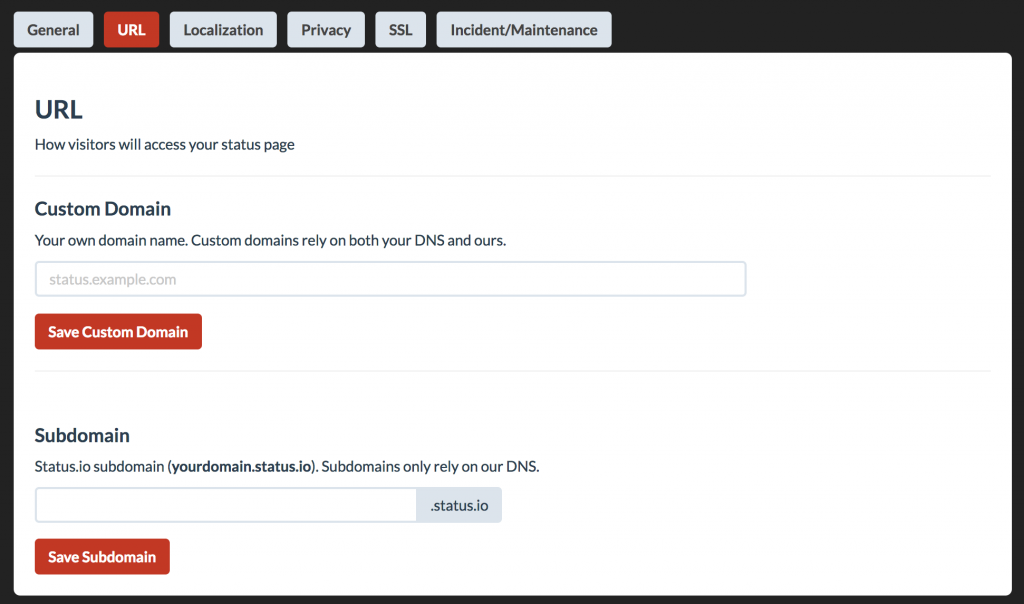The image size is (1024, 604).
Task: Select the currently active URL tab
Action: (x=131, y=29)
